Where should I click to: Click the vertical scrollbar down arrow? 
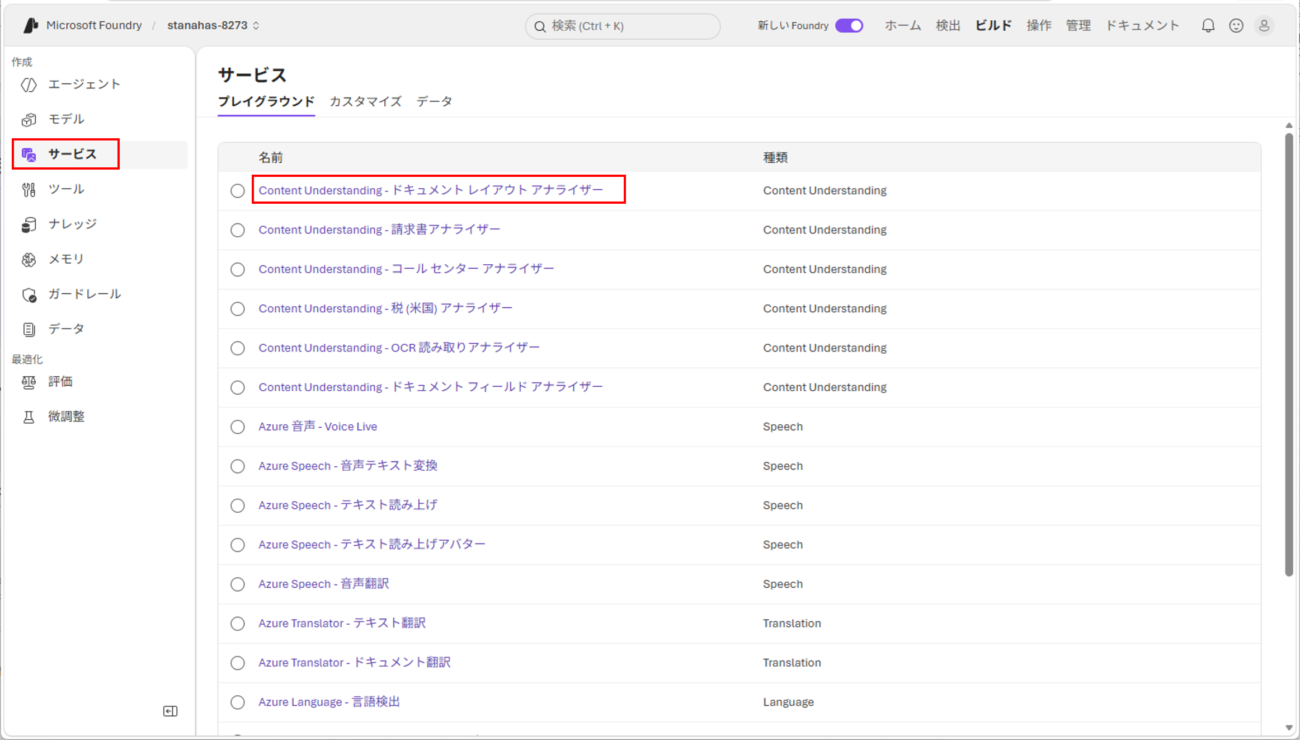1289,728
